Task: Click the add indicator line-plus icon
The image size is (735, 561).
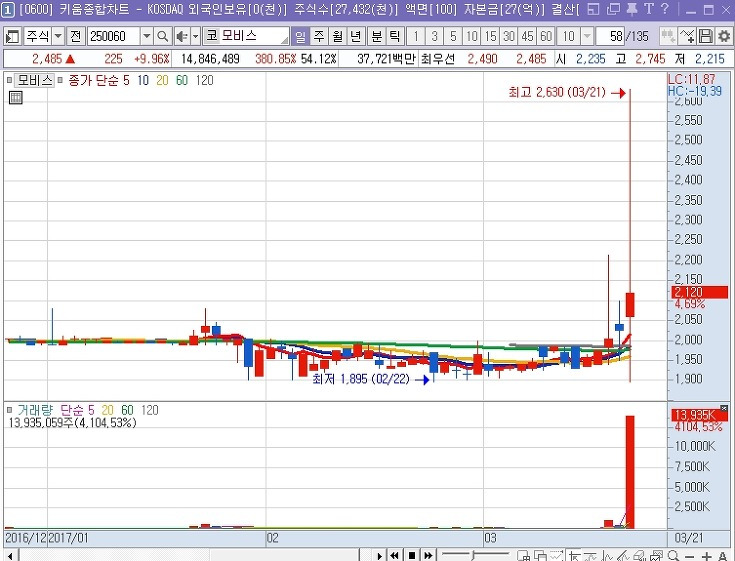Action: click(x=687, y=36)
